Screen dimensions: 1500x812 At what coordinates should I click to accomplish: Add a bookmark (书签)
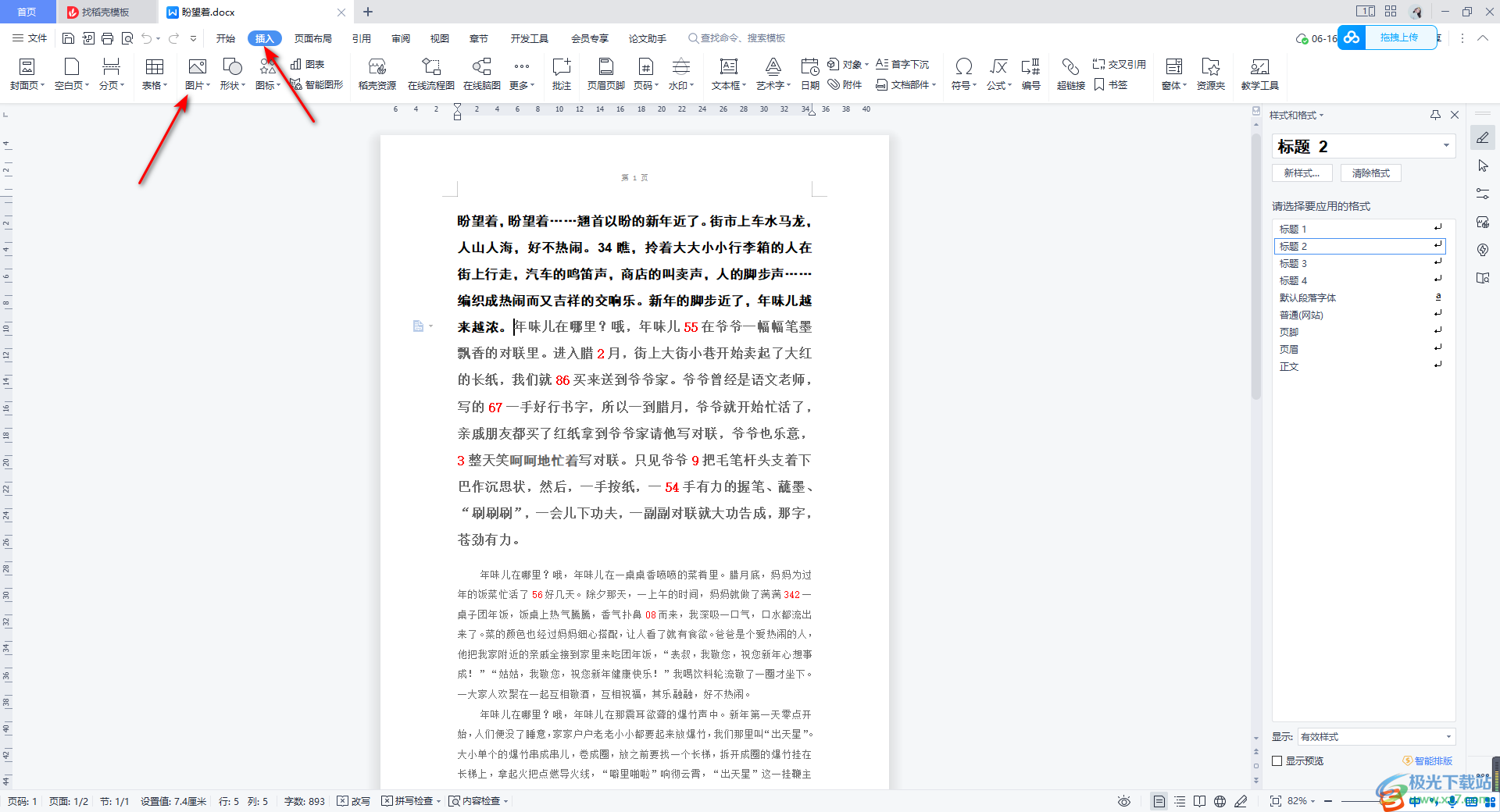tap(1111, 84)
